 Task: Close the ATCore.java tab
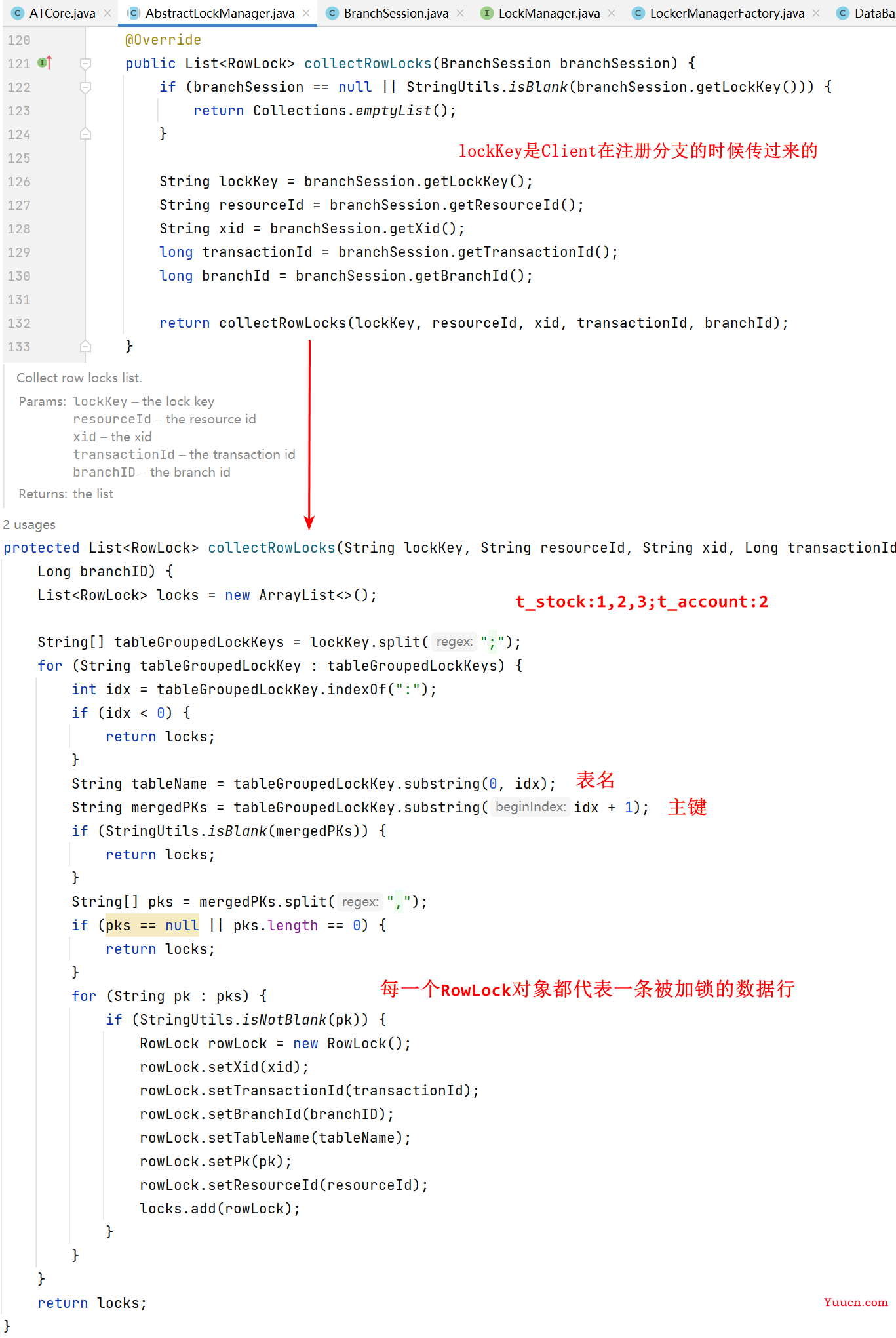(x=107, y=13)
